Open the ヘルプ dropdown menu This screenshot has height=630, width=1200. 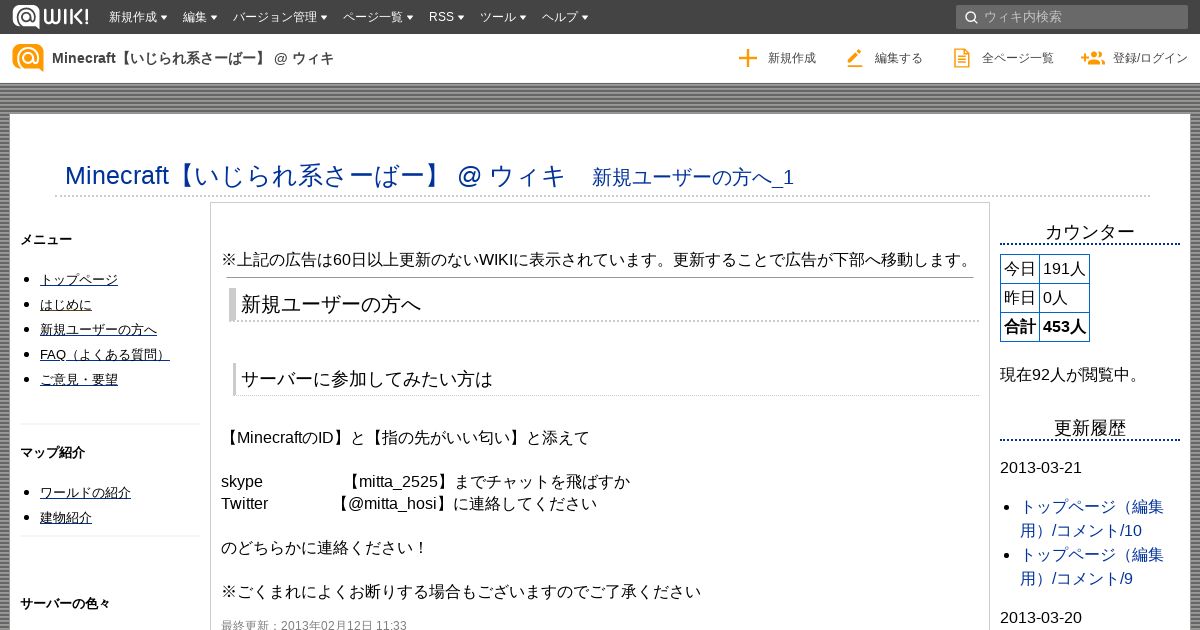coord(565,17)
